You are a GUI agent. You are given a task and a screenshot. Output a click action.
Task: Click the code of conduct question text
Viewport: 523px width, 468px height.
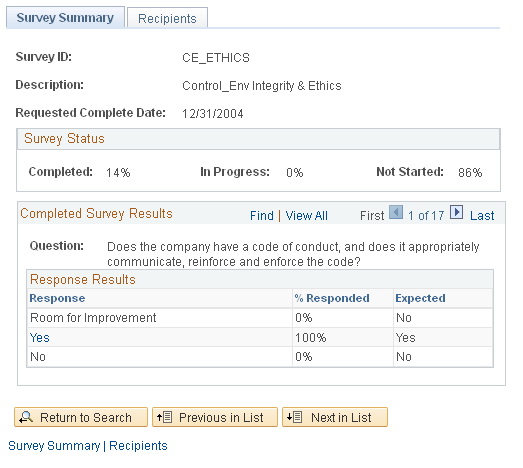pyautogui.click(x=293, y=254)
